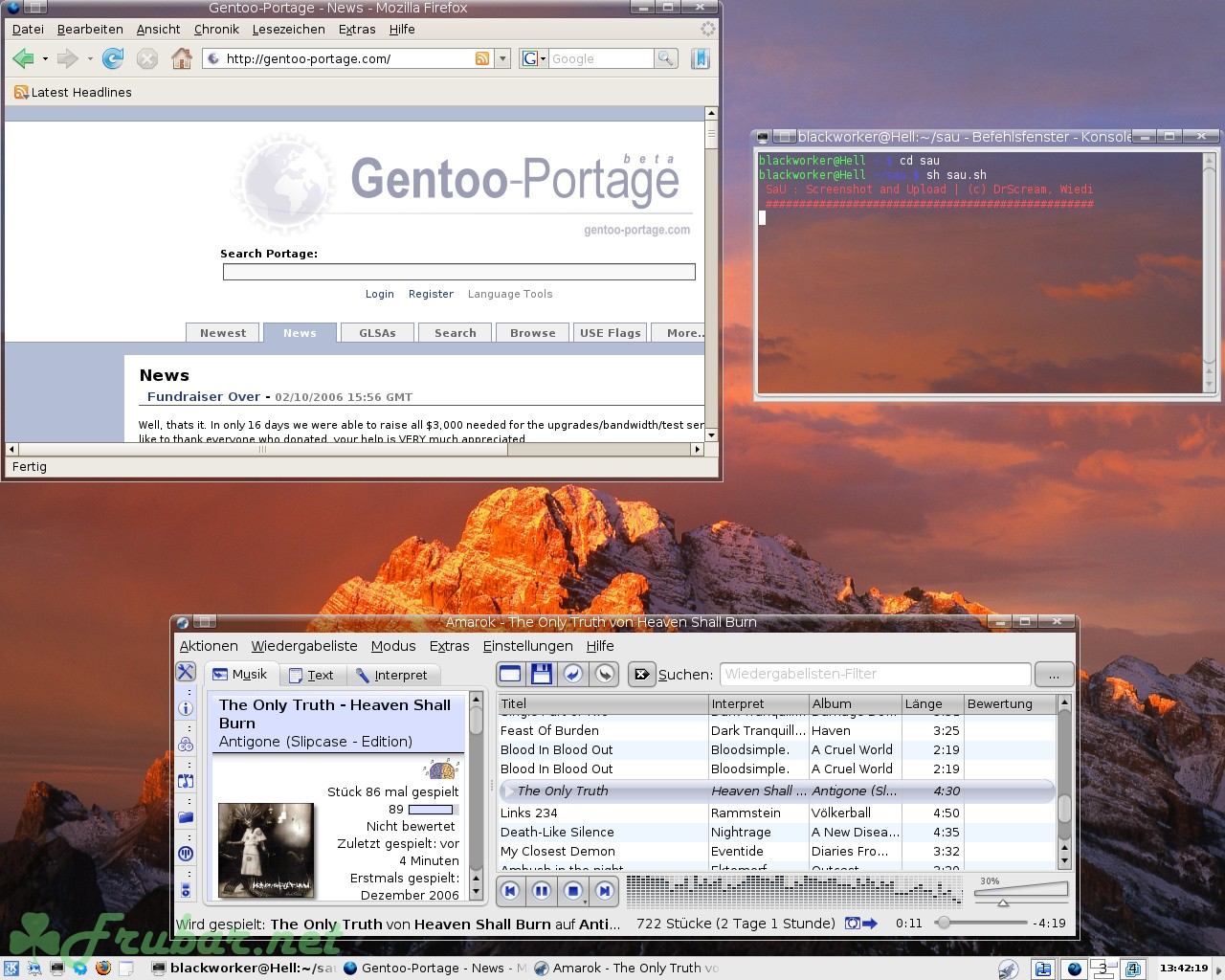Screen dimensions: 1225x980
Task: Click the Wiedergabelisten-Filter search field
Action: coord(875,674)
